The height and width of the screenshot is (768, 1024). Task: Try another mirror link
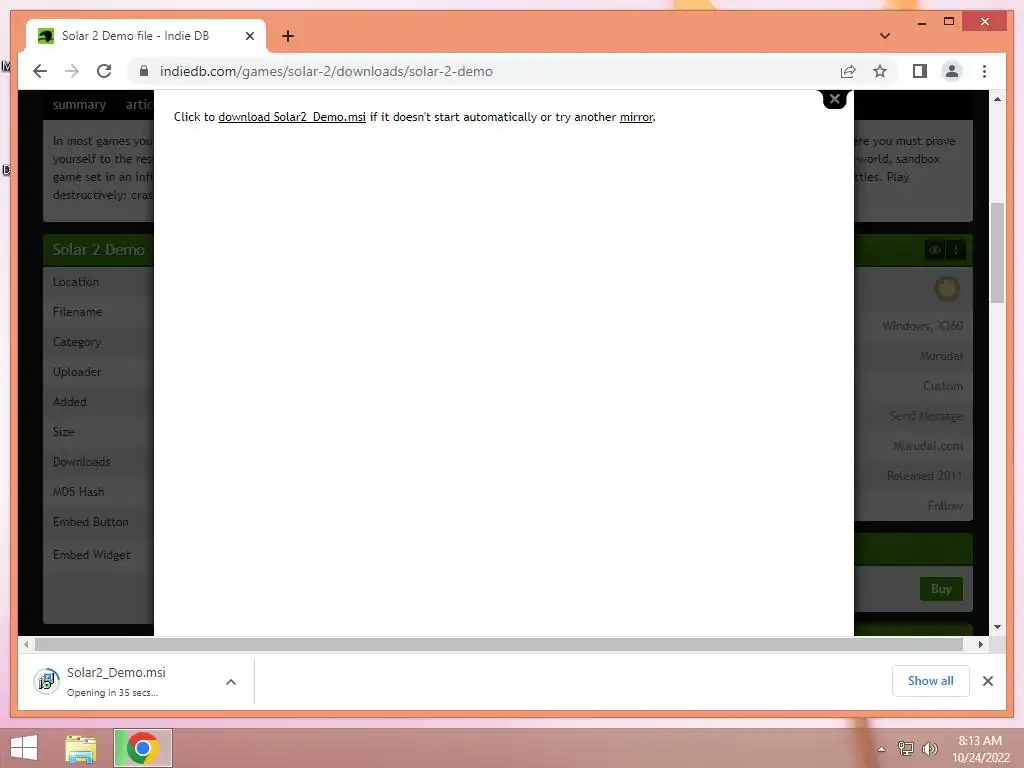(636, 117)
